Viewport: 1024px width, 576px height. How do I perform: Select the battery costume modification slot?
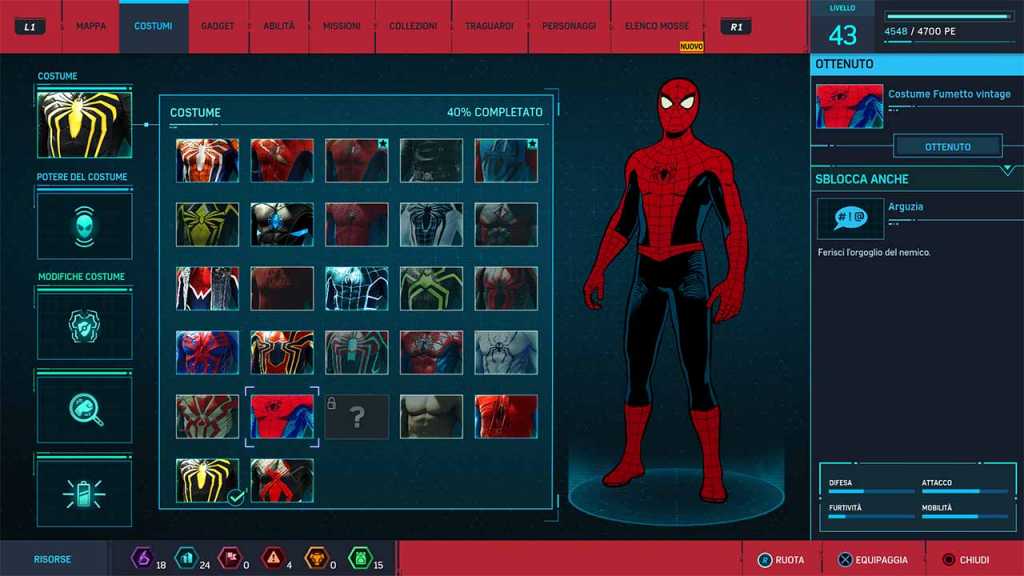[x=84, y=493]
